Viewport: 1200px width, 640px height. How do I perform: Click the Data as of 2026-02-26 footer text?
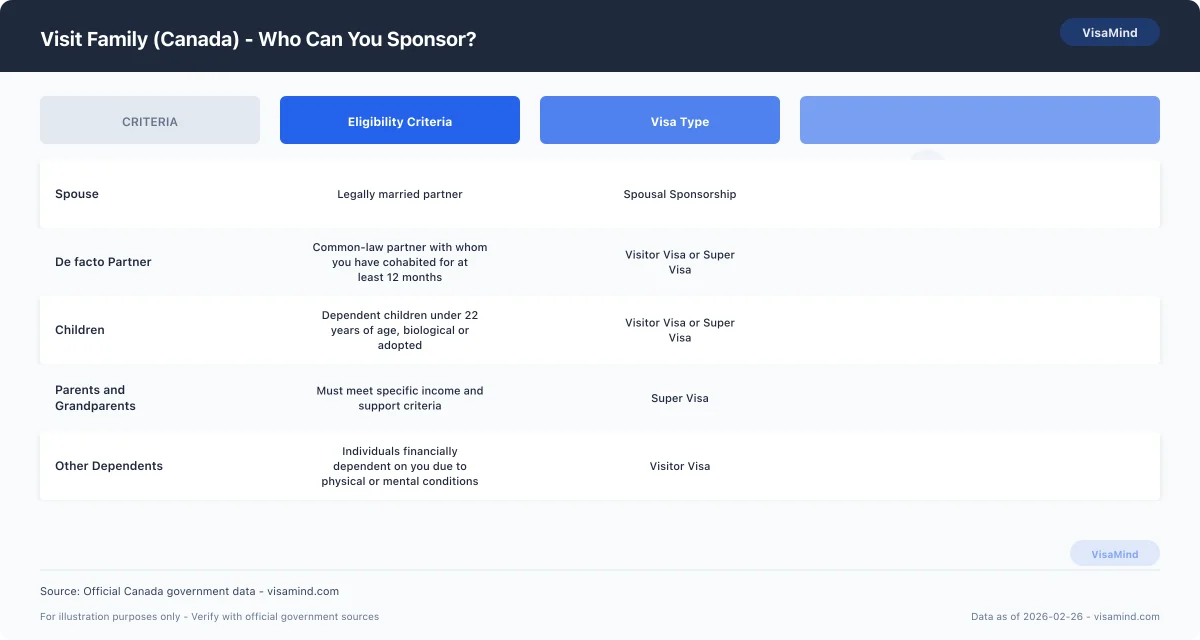coord(1065,617)
